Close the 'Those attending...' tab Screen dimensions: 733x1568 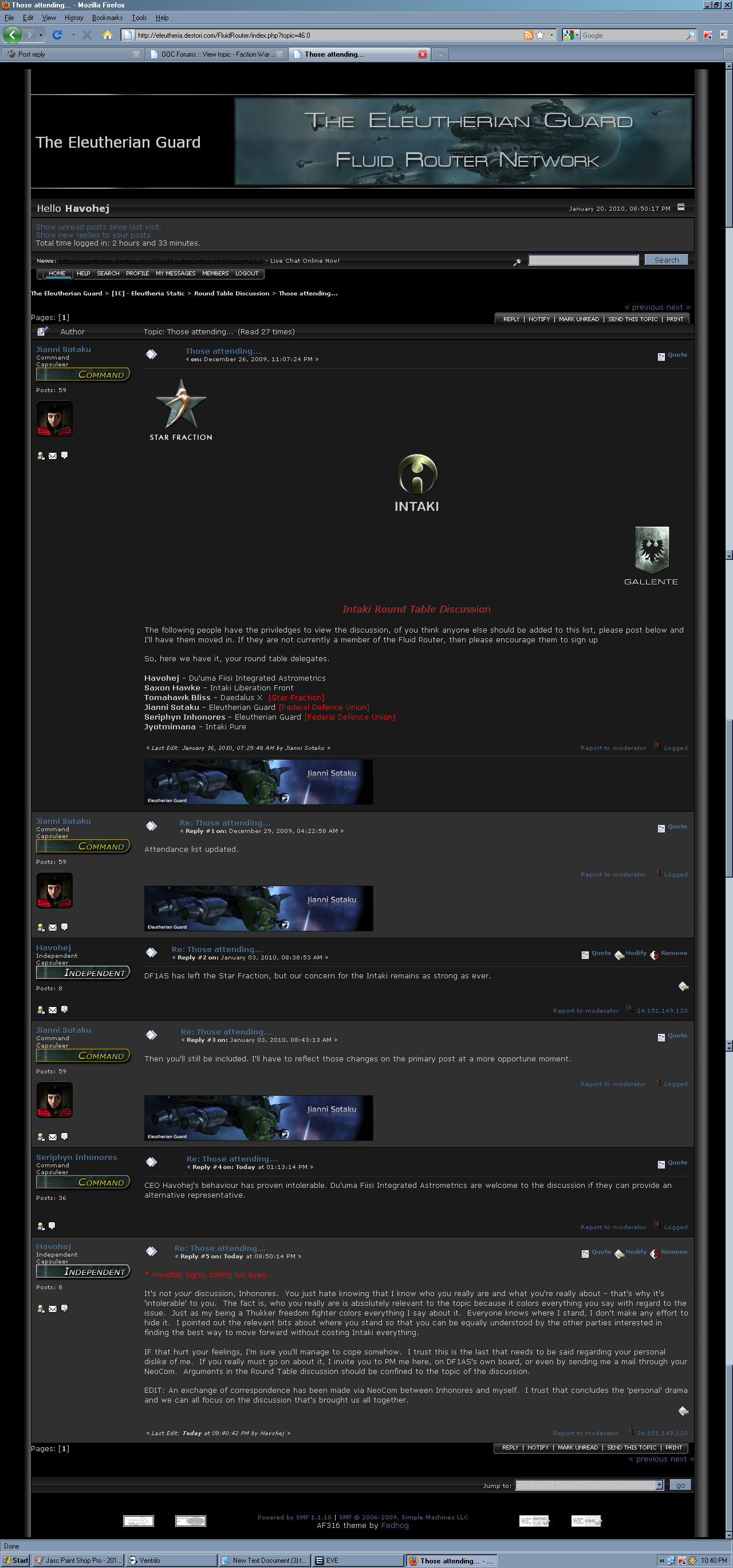click(x=423, y=54)
